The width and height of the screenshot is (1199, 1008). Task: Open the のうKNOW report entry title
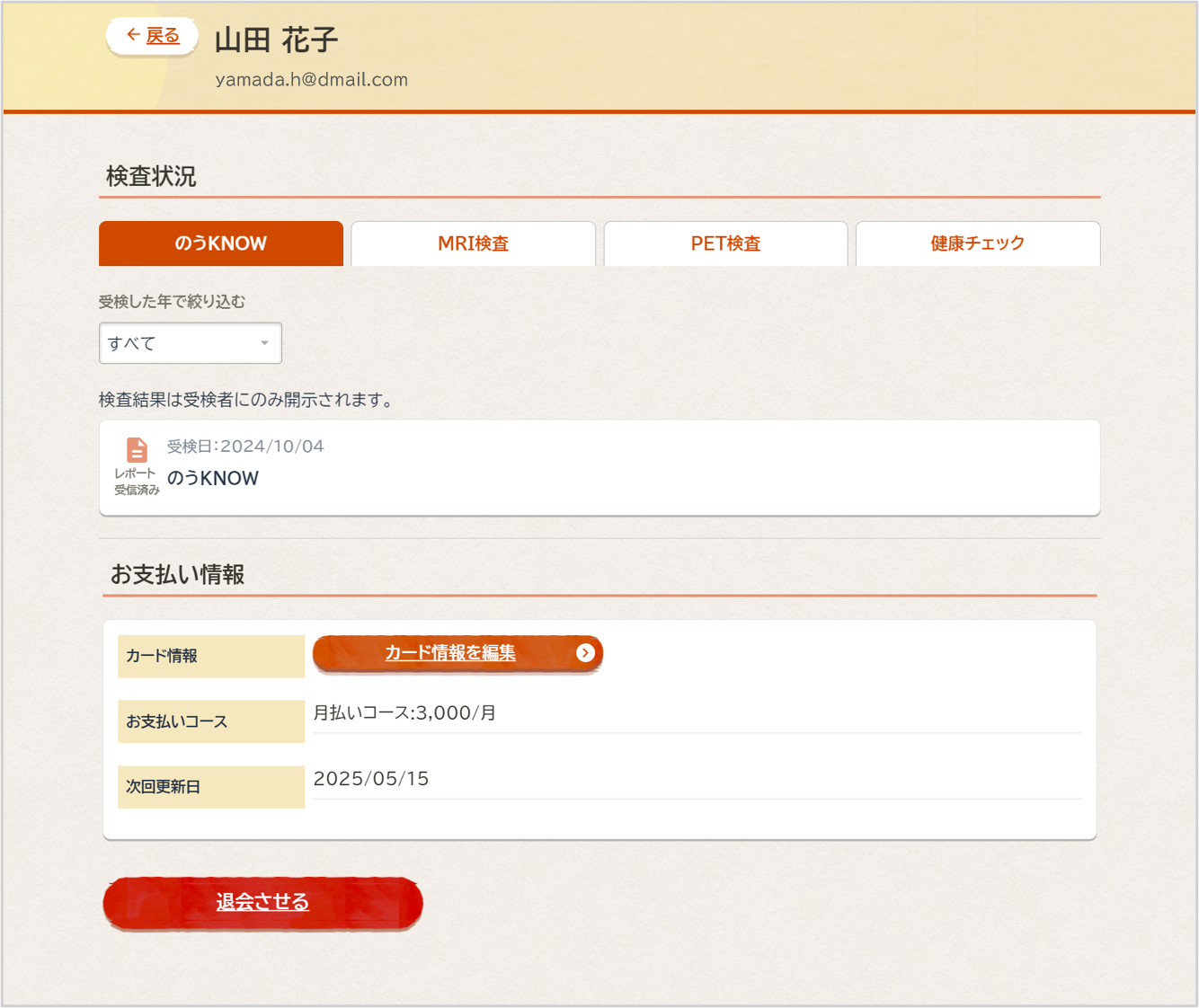tap(213, 479)
